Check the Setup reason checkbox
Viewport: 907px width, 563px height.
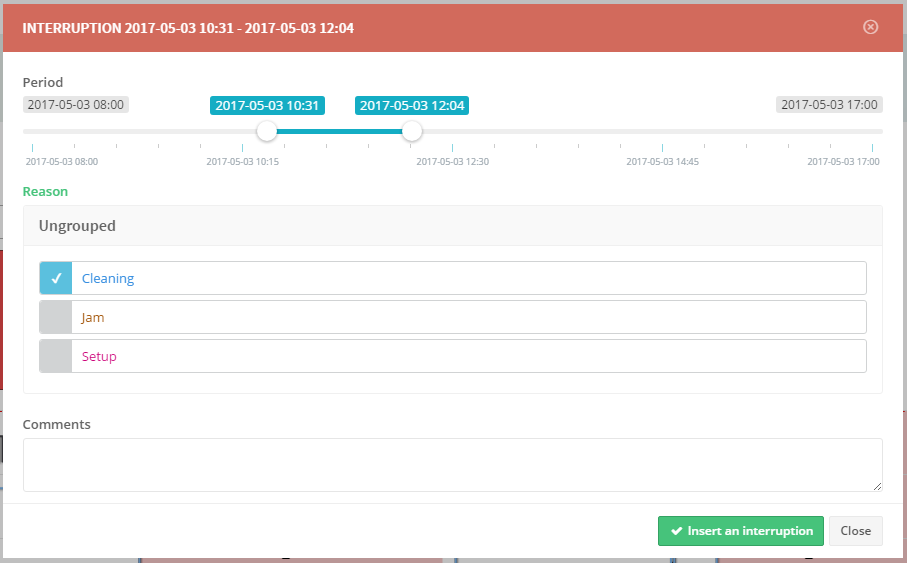[56, 356]
